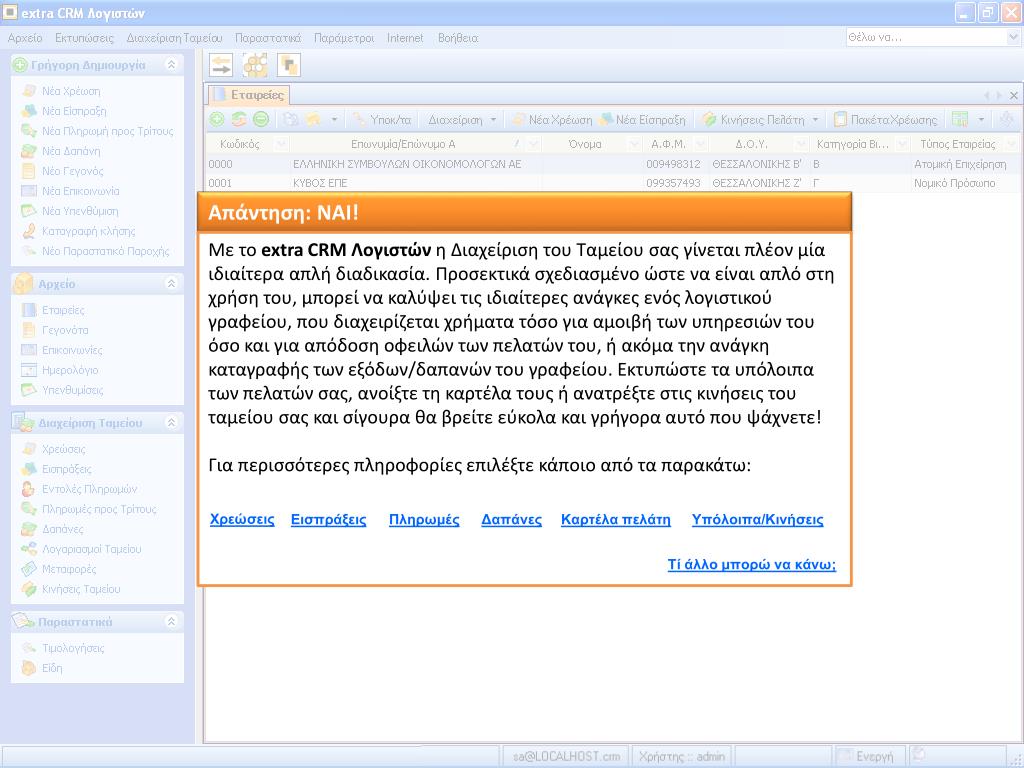Open Είδη under Παραστατικά
This screenshot has height=768, width=1024.
[52, 668]
